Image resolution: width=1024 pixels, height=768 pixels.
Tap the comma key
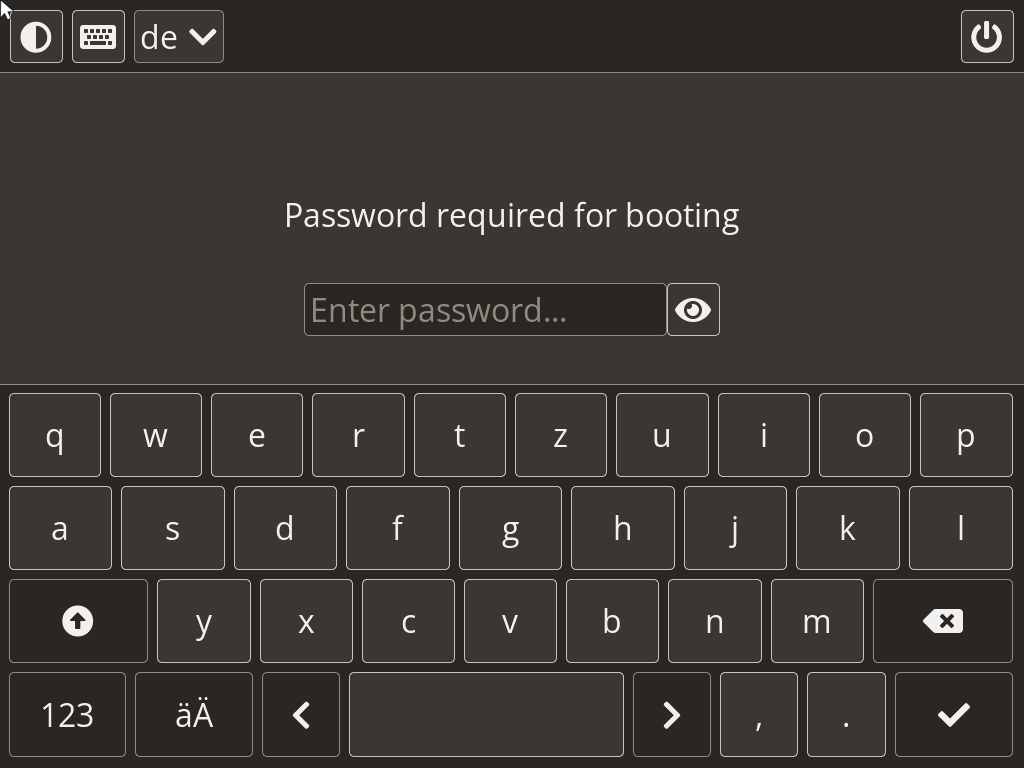tap(758, 714)
